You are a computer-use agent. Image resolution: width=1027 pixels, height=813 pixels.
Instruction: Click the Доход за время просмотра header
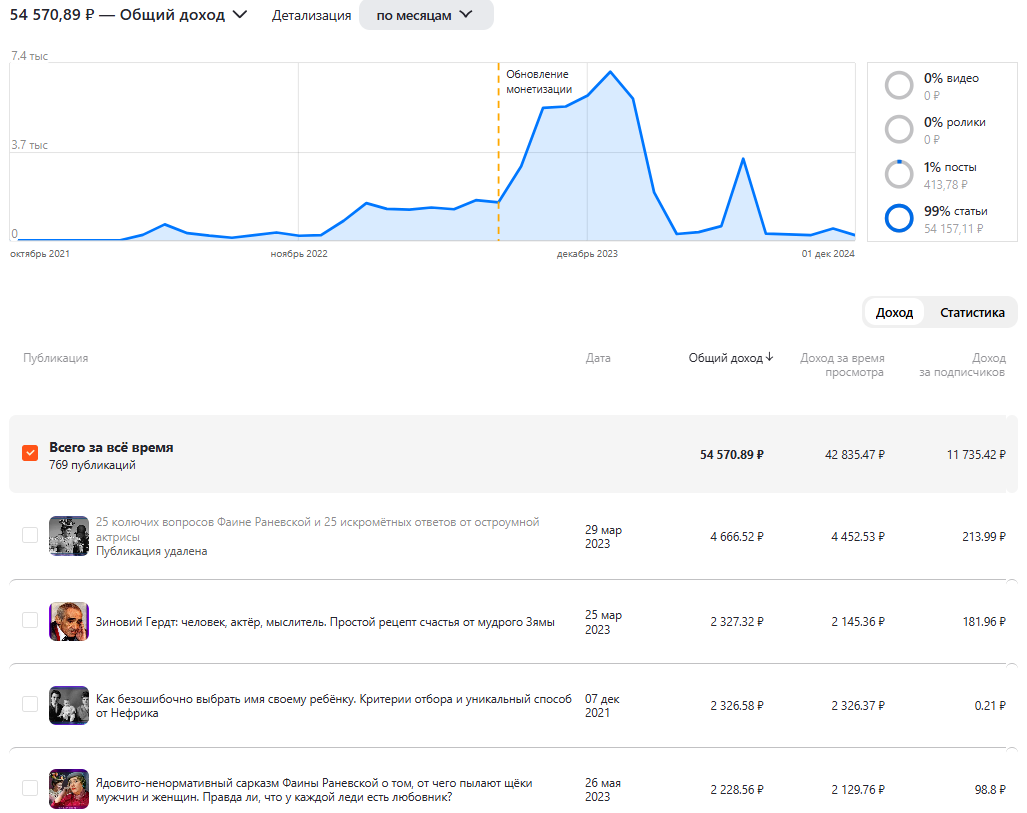pos(842,365)
